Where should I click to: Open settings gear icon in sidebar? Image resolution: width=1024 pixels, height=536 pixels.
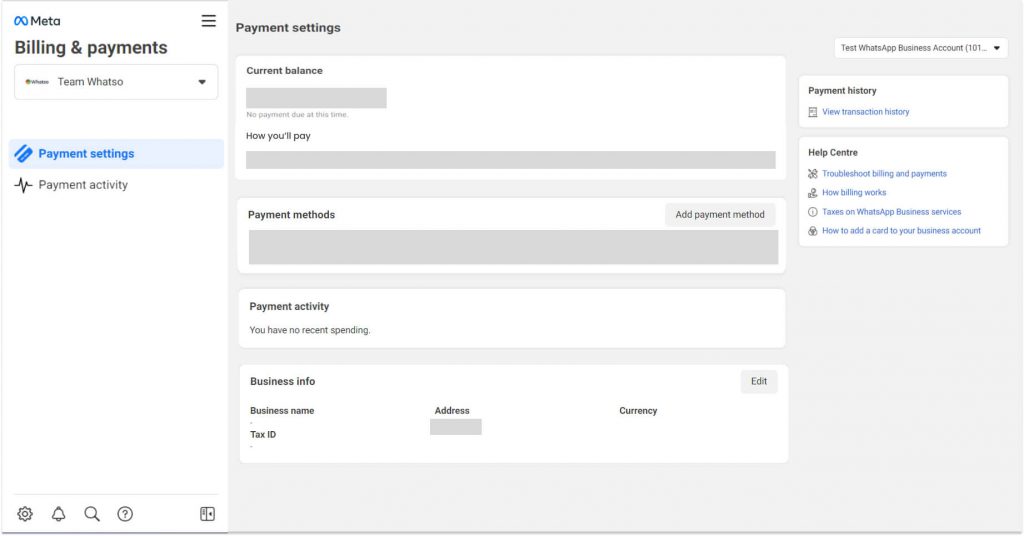pyautogui.click(x=25, y=514)
